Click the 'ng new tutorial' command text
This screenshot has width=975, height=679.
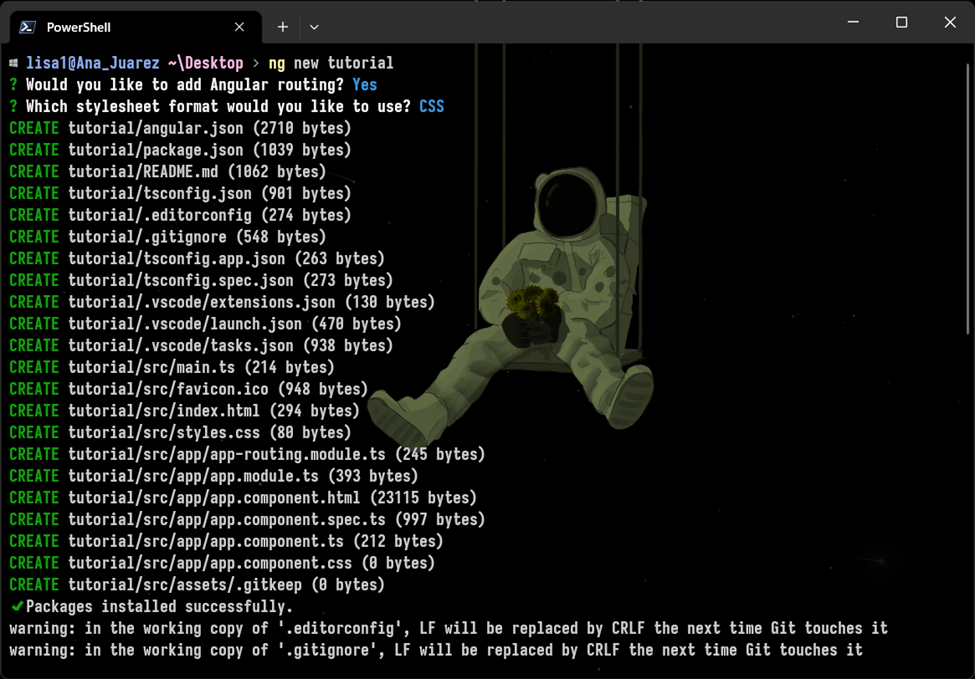click(x=331, y=63)
